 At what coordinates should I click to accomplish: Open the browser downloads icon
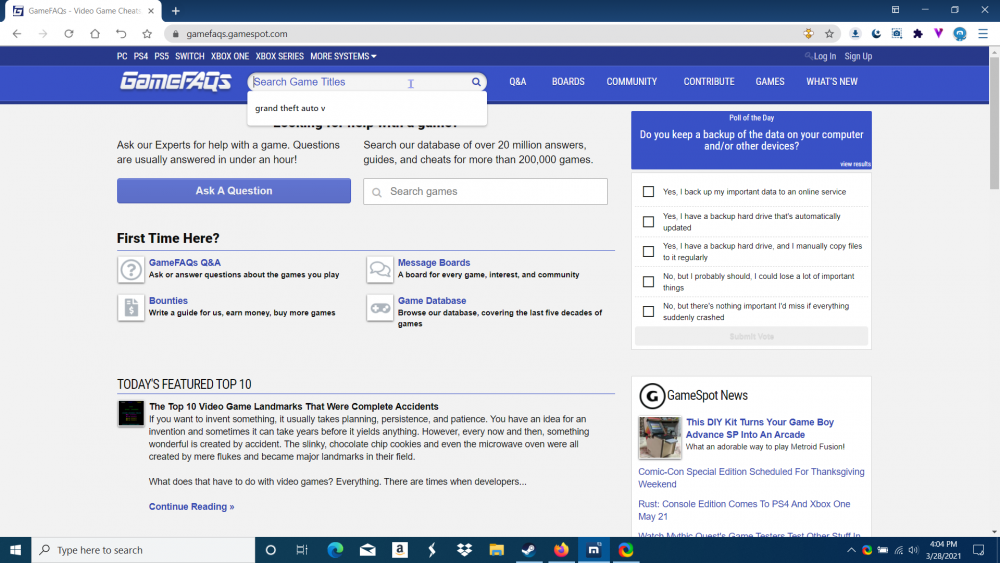pyautogui.click(x=855, y=34)
